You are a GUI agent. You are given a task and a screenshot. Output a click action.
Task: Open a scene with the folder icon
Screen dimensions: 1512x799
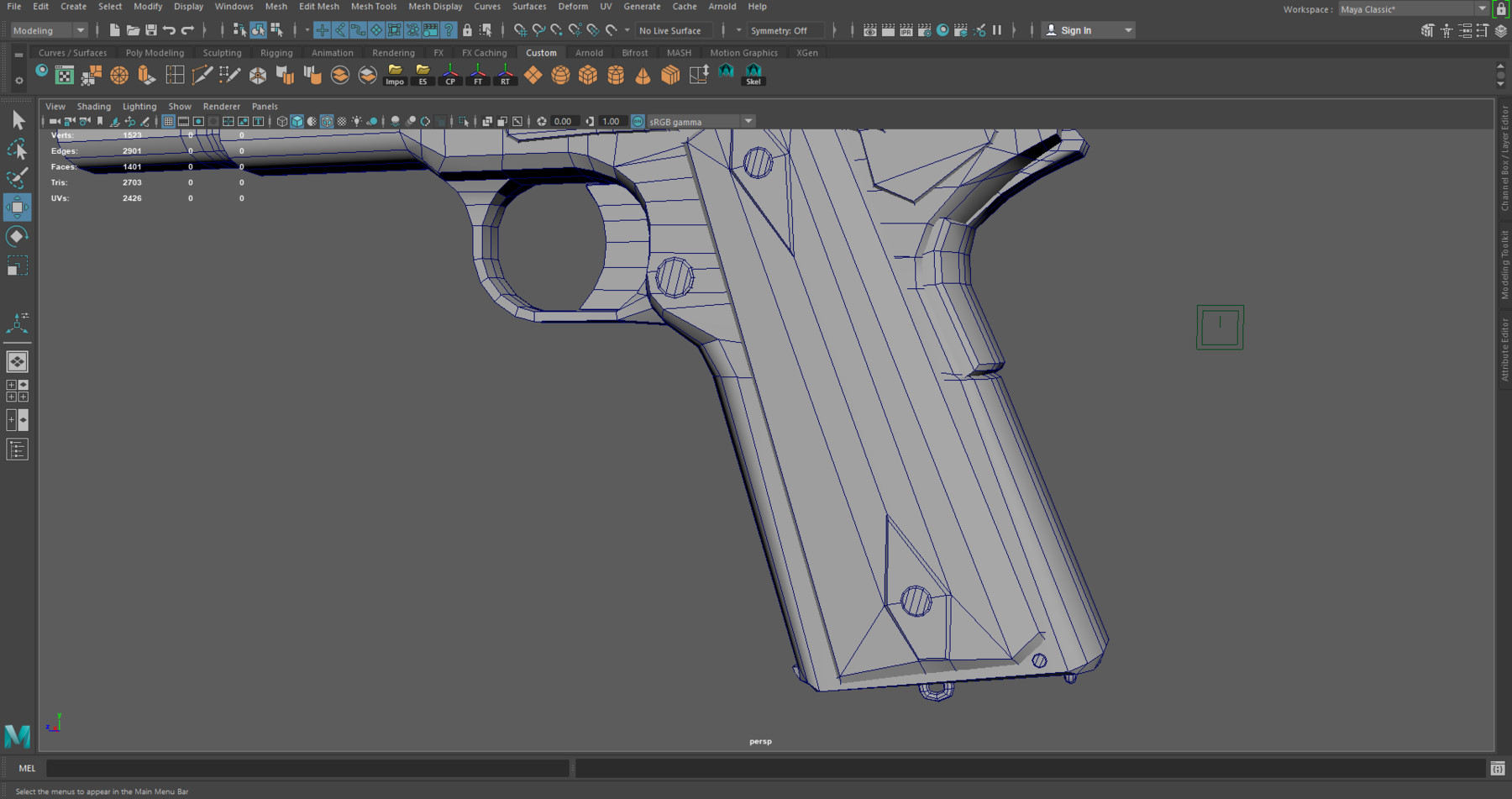point(134,29)
